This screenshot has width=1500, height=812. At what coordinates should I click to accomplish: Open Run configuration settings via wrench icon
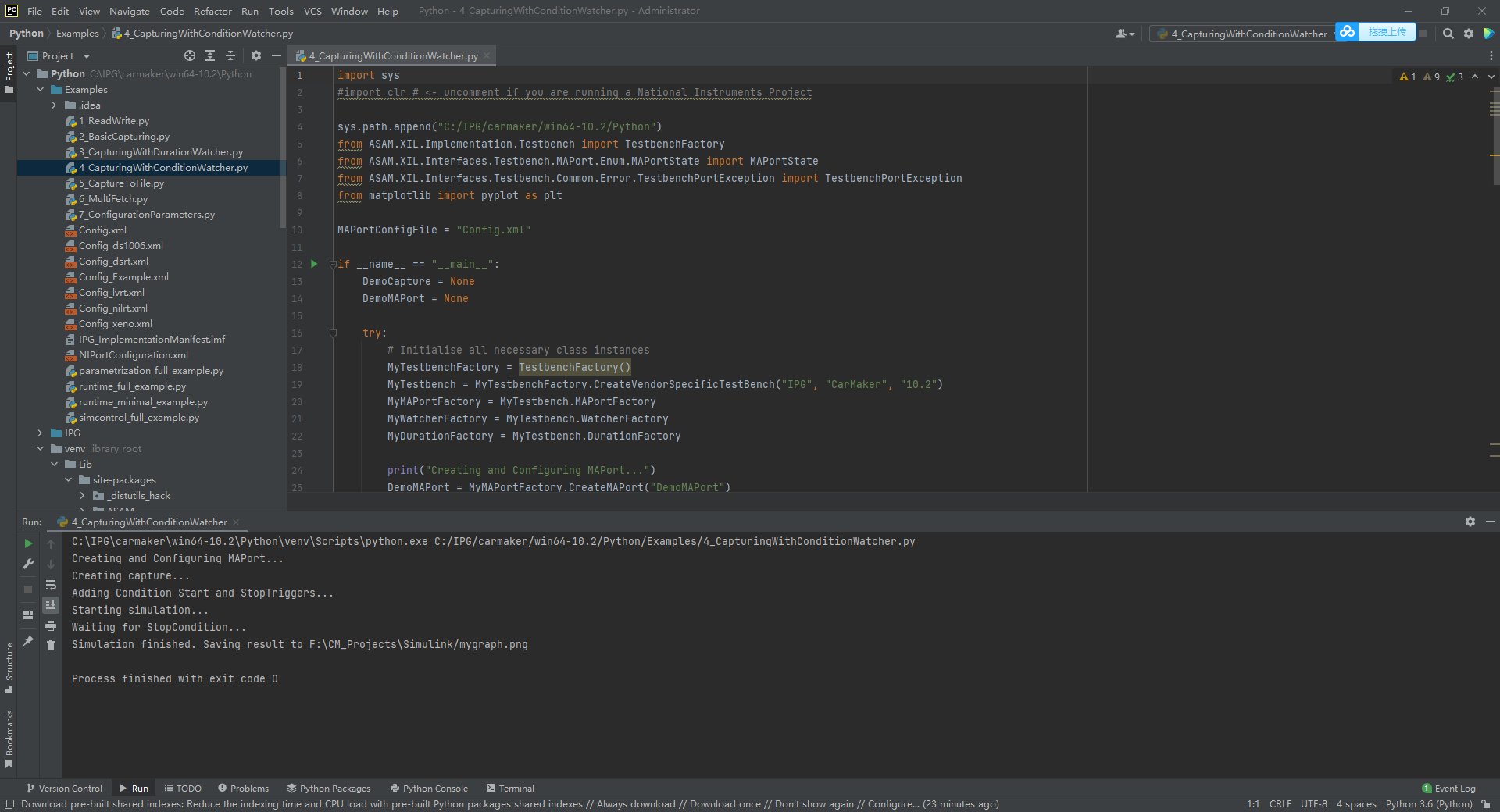coord(27,564)
